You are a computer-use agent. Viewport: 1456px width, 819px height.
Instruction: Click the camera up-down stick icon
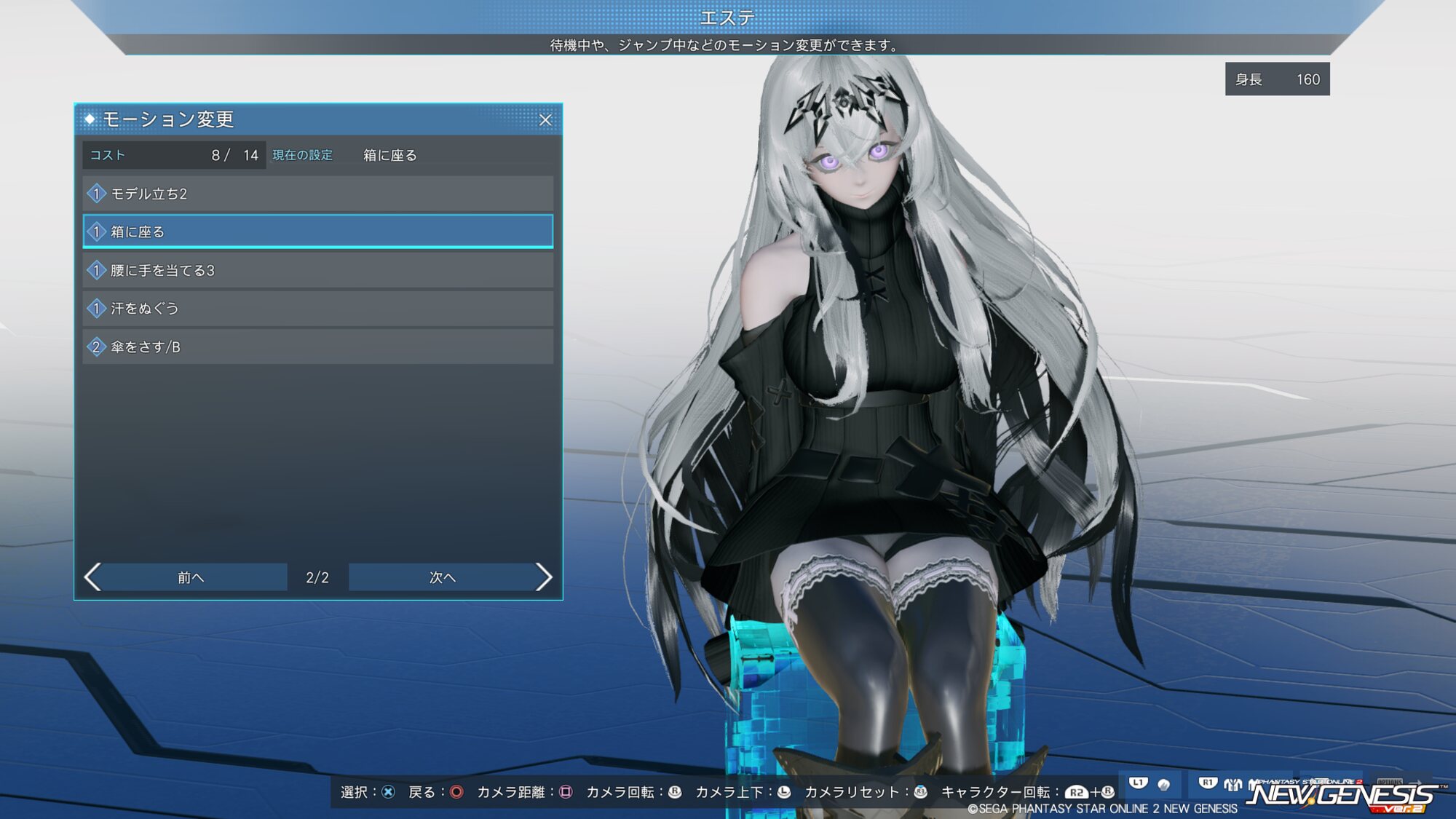coord(784,792)
